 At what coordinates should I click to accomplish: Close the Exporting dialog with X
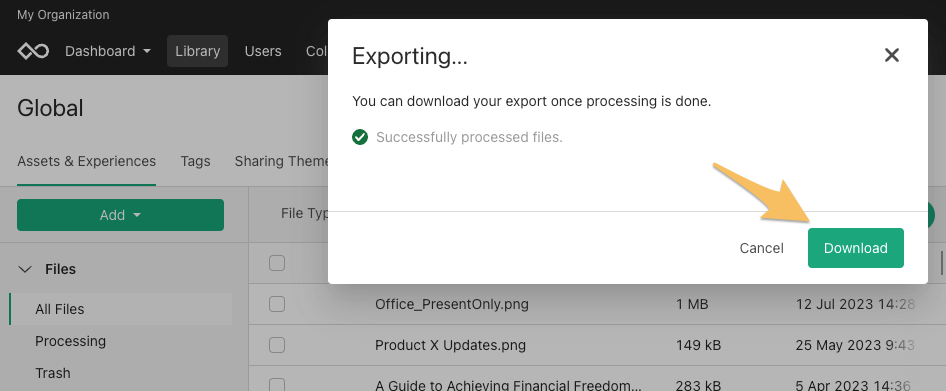click(x=892, y=56)
